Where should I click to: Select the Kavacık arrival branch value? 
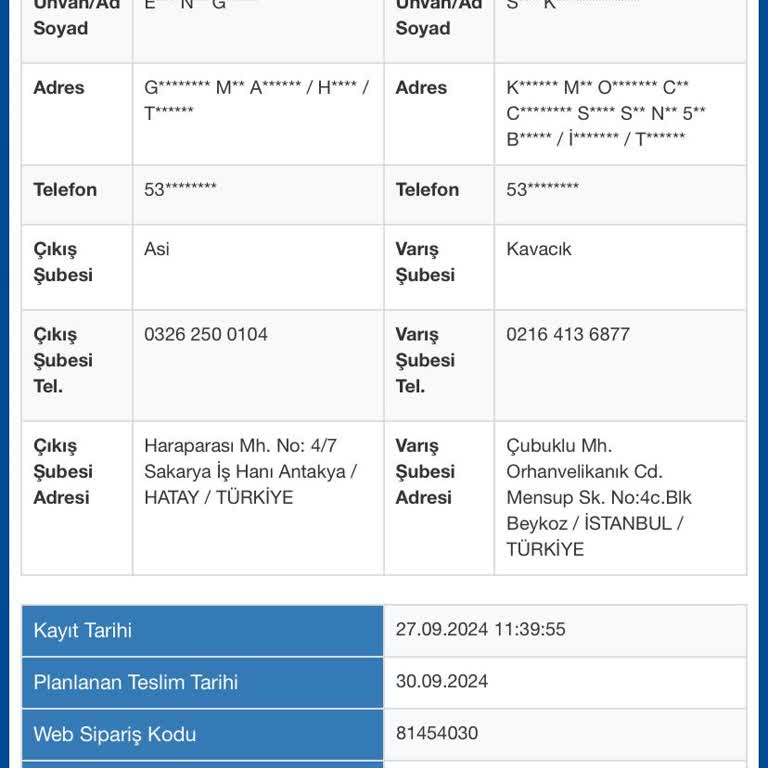[539, 249]
